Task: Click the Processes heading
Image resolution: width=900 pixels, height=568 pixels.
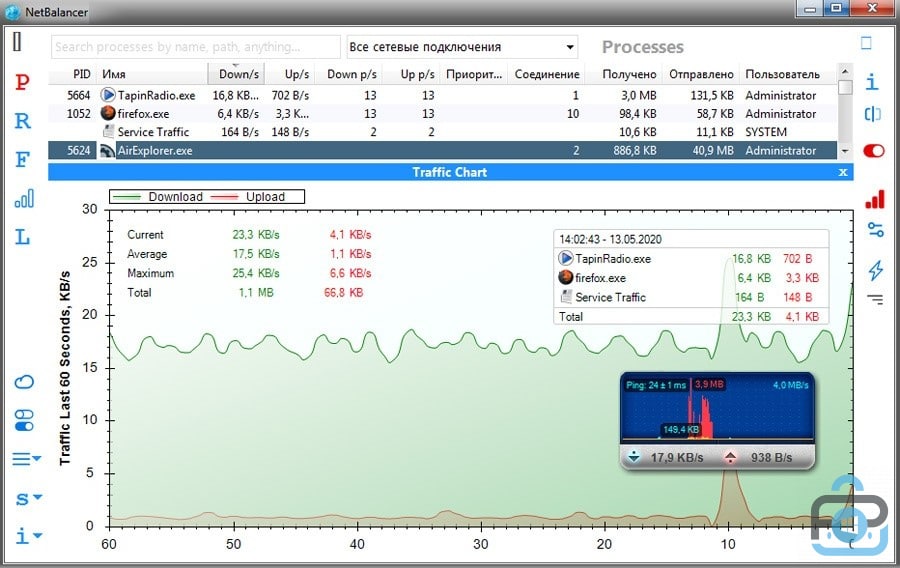Action: 642,47
